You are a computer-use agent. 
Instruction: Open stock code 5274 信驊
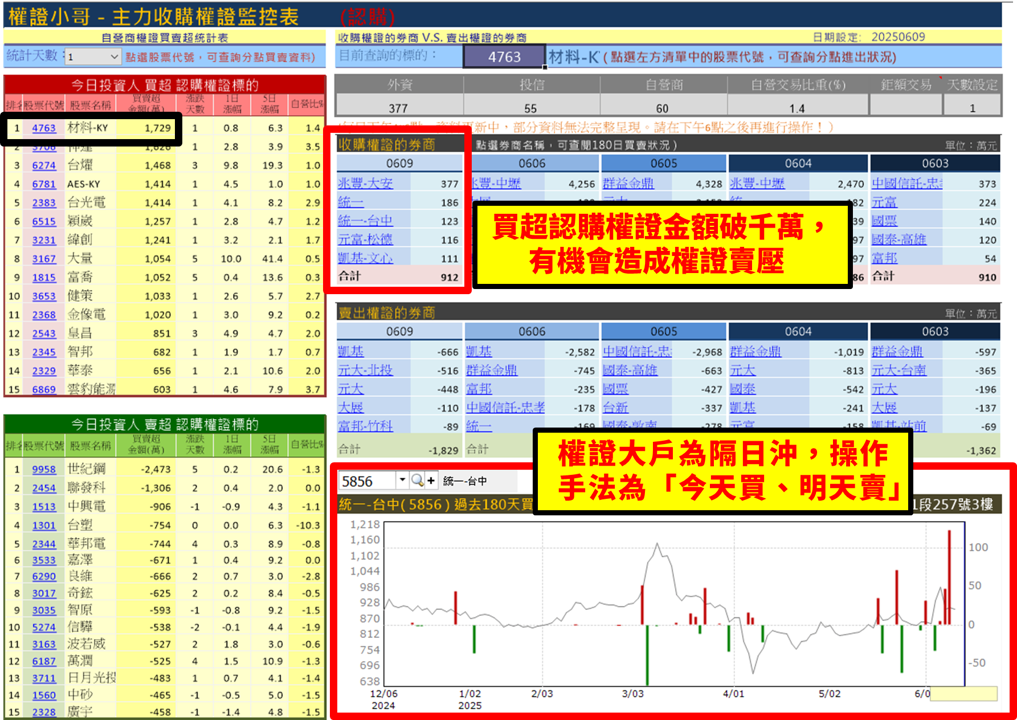(x=44, y=627)
